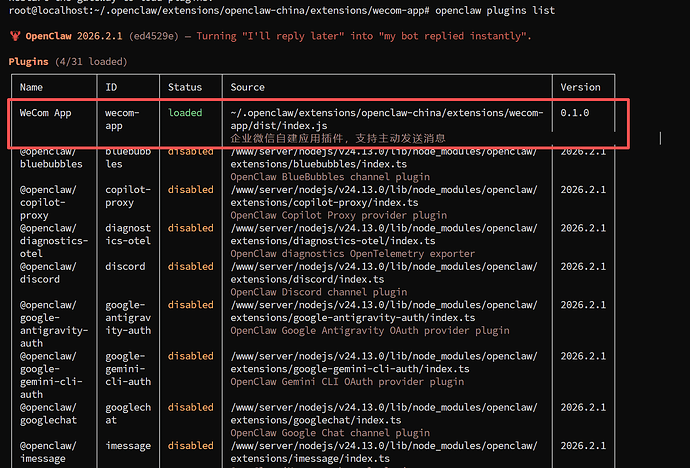Screen dimensions: 690x468
Task: Click the green "loaded" status
Action: (185, 113)
